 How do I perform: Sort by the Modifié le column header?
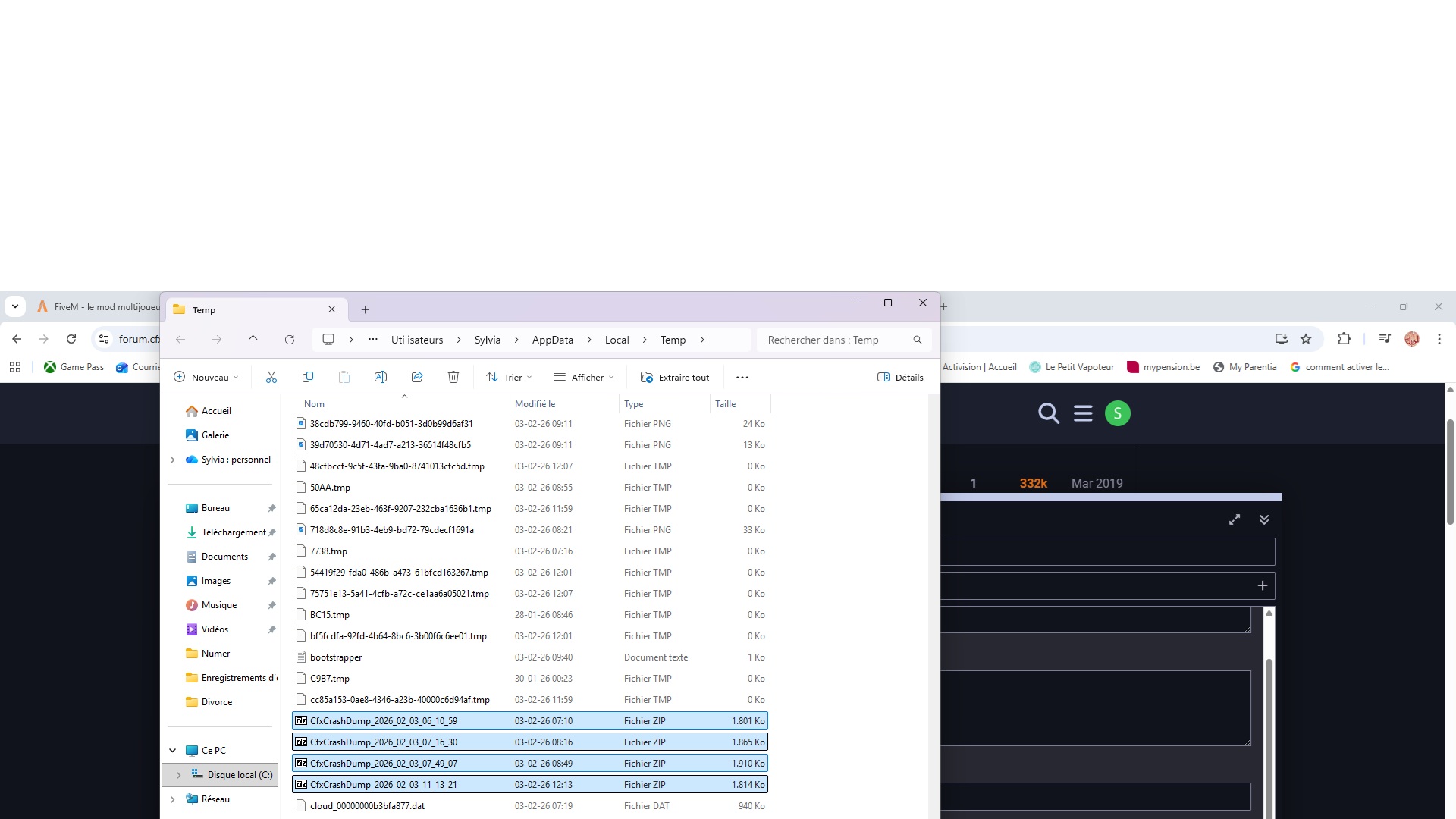(535, 404)
